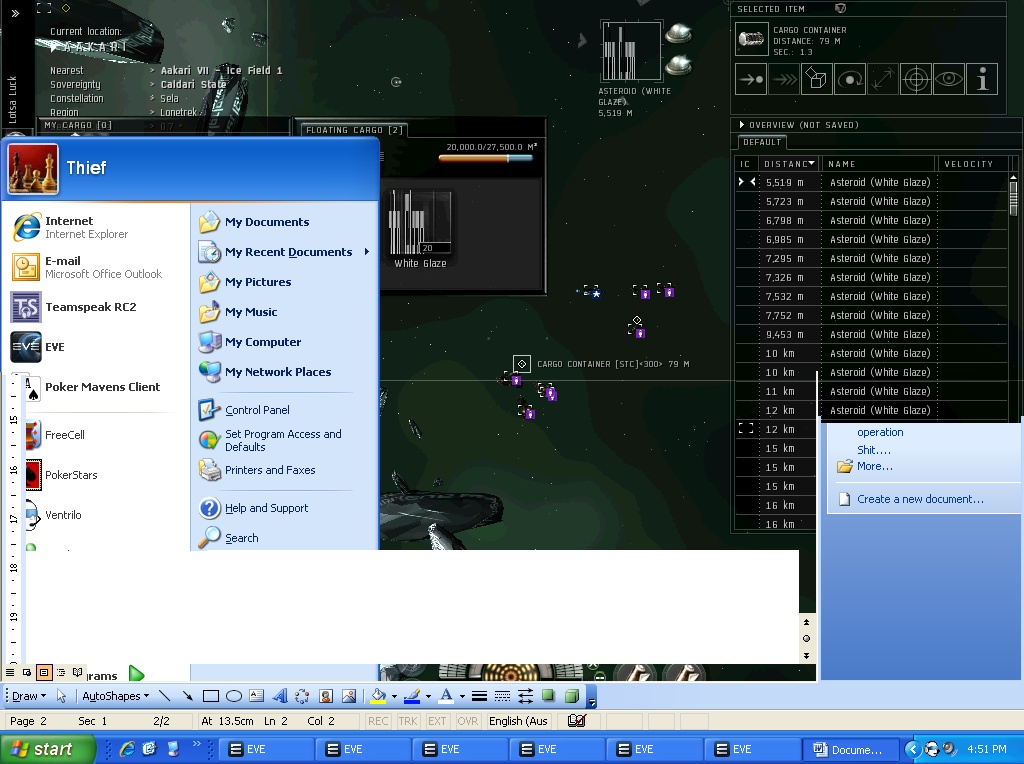Select the Arrow drawing tool

(187, 696)
